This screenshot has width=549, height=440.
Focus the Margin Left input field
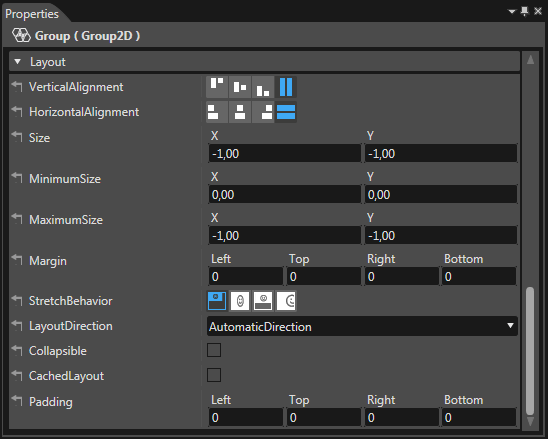(x=246, y=277)
